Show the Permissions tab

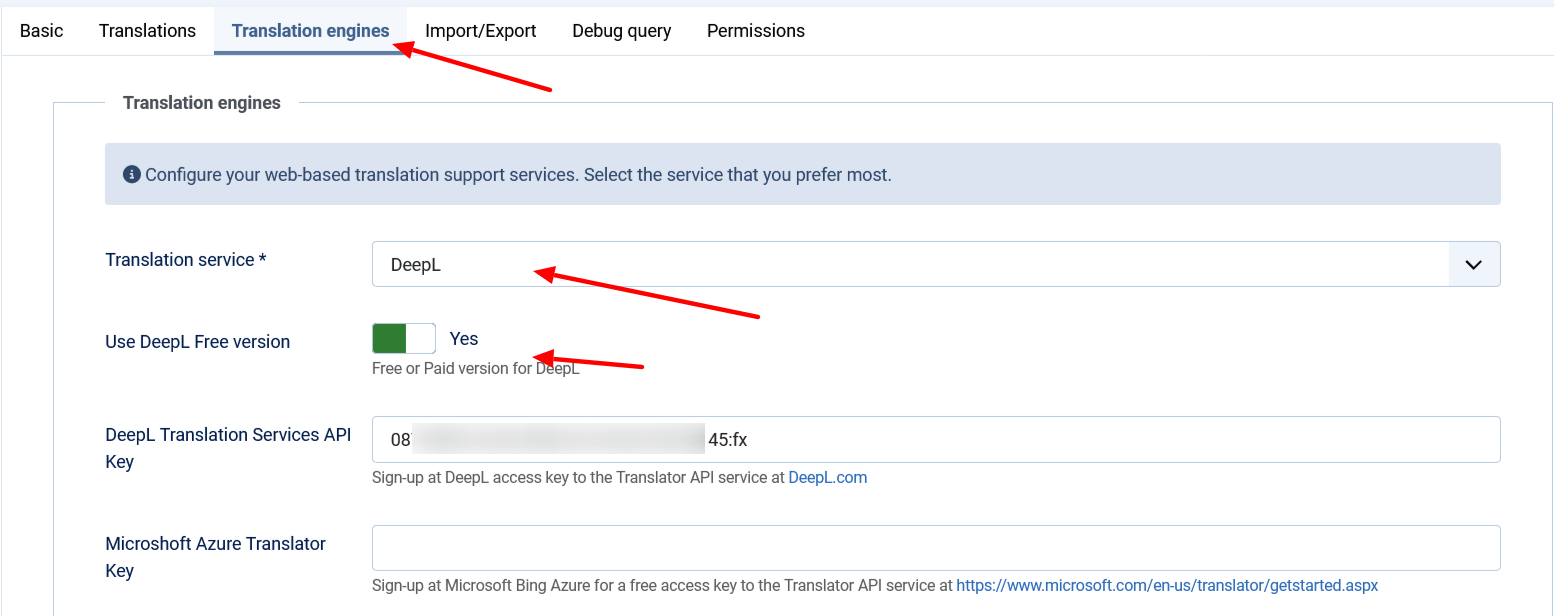pyautogui.click(x=756, y=31)
